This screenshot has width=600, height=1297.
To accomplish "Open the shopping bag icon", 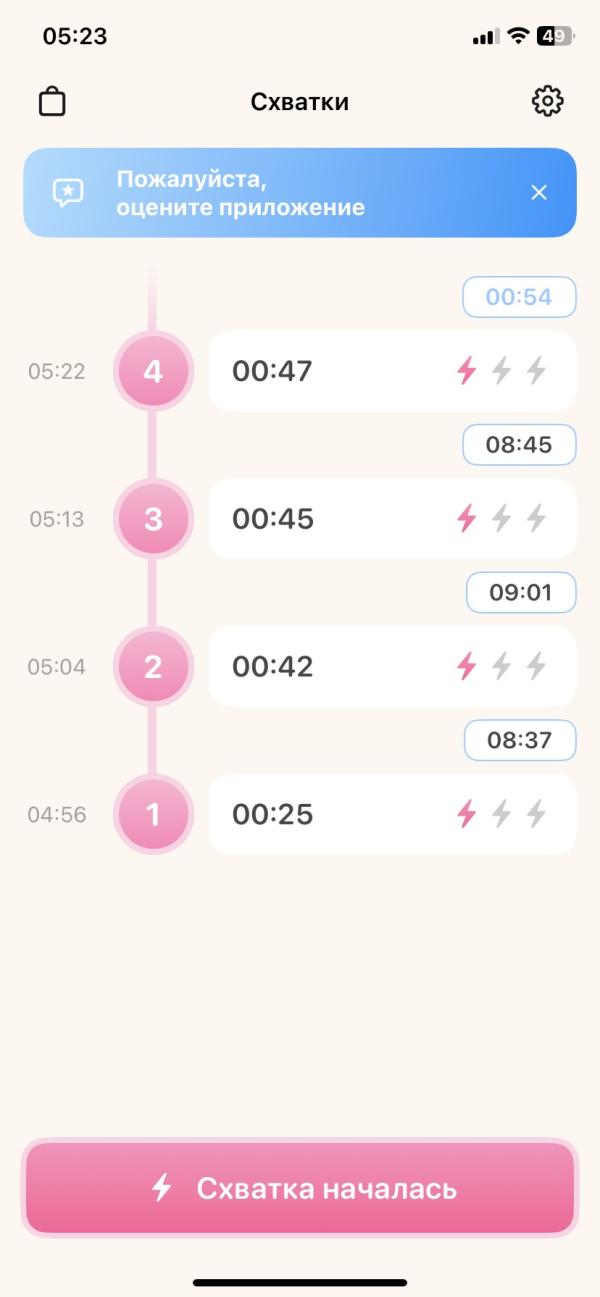I will pos(52,102).
